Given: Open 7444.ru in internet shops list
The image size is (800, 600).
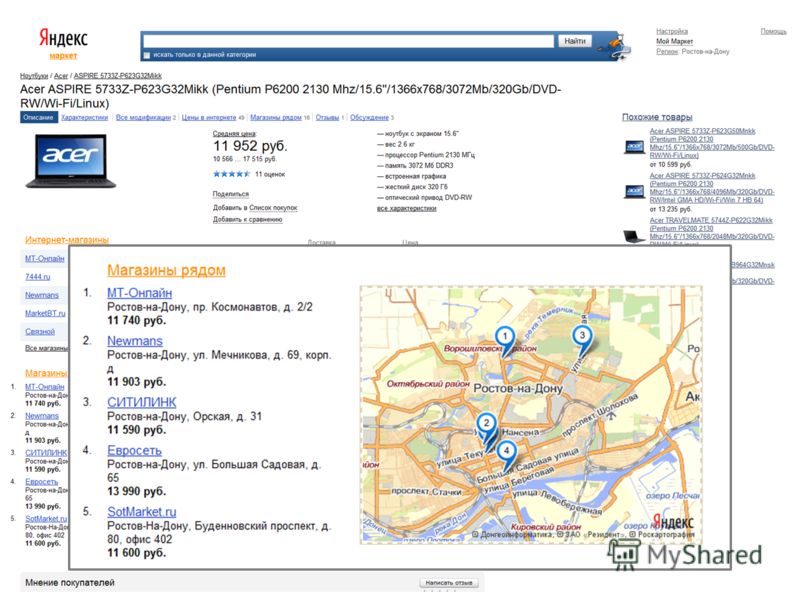Looking at the screenshot, I should pyautogui.click(x=38, y=277).
